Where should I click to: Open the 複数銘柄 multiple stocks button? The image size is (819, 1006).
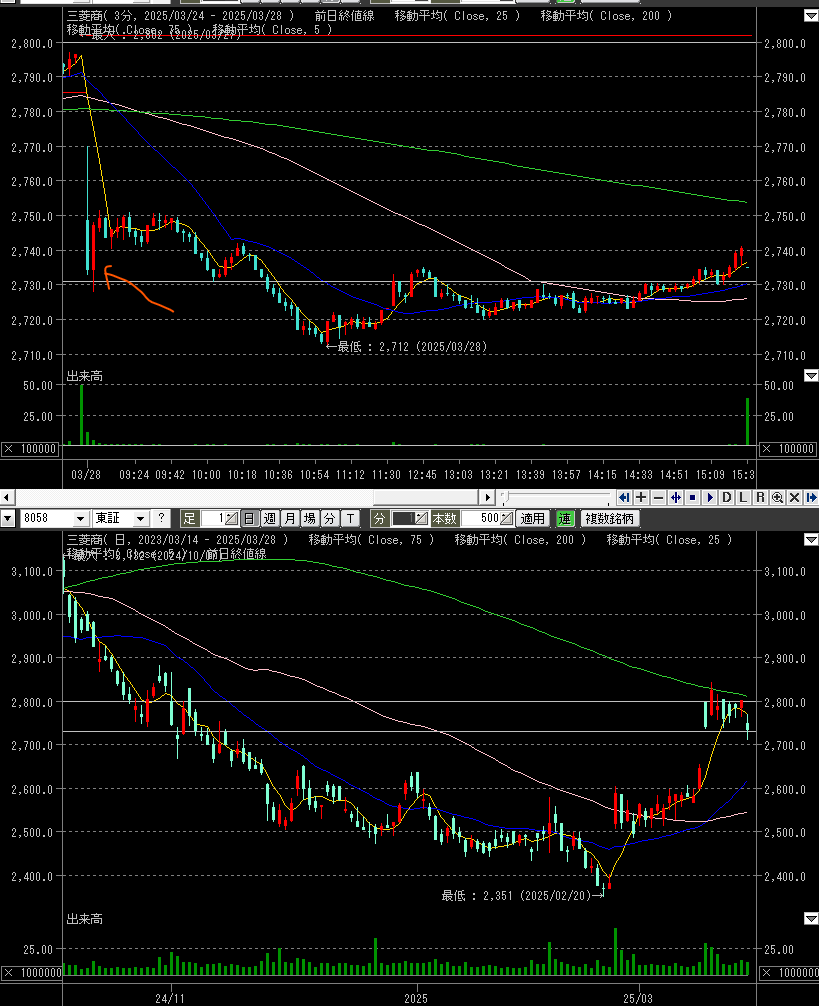(610, 518)
